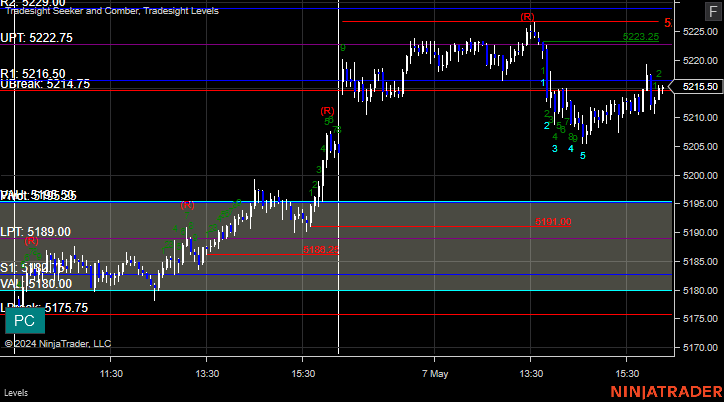Click the 5220.00 price axis label
This screenshot has height=402, width=724.
click(x=700, y=61)
